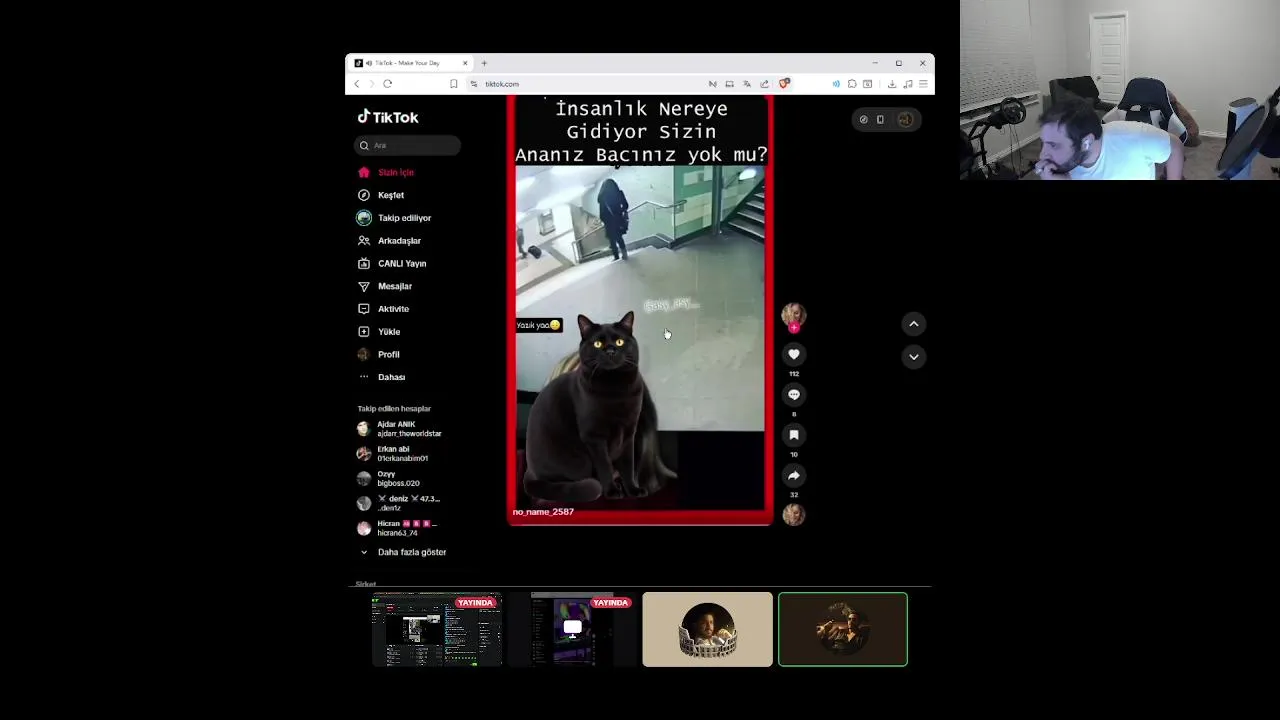Focus the TikTok Ara search field

(x=408, y=145)
